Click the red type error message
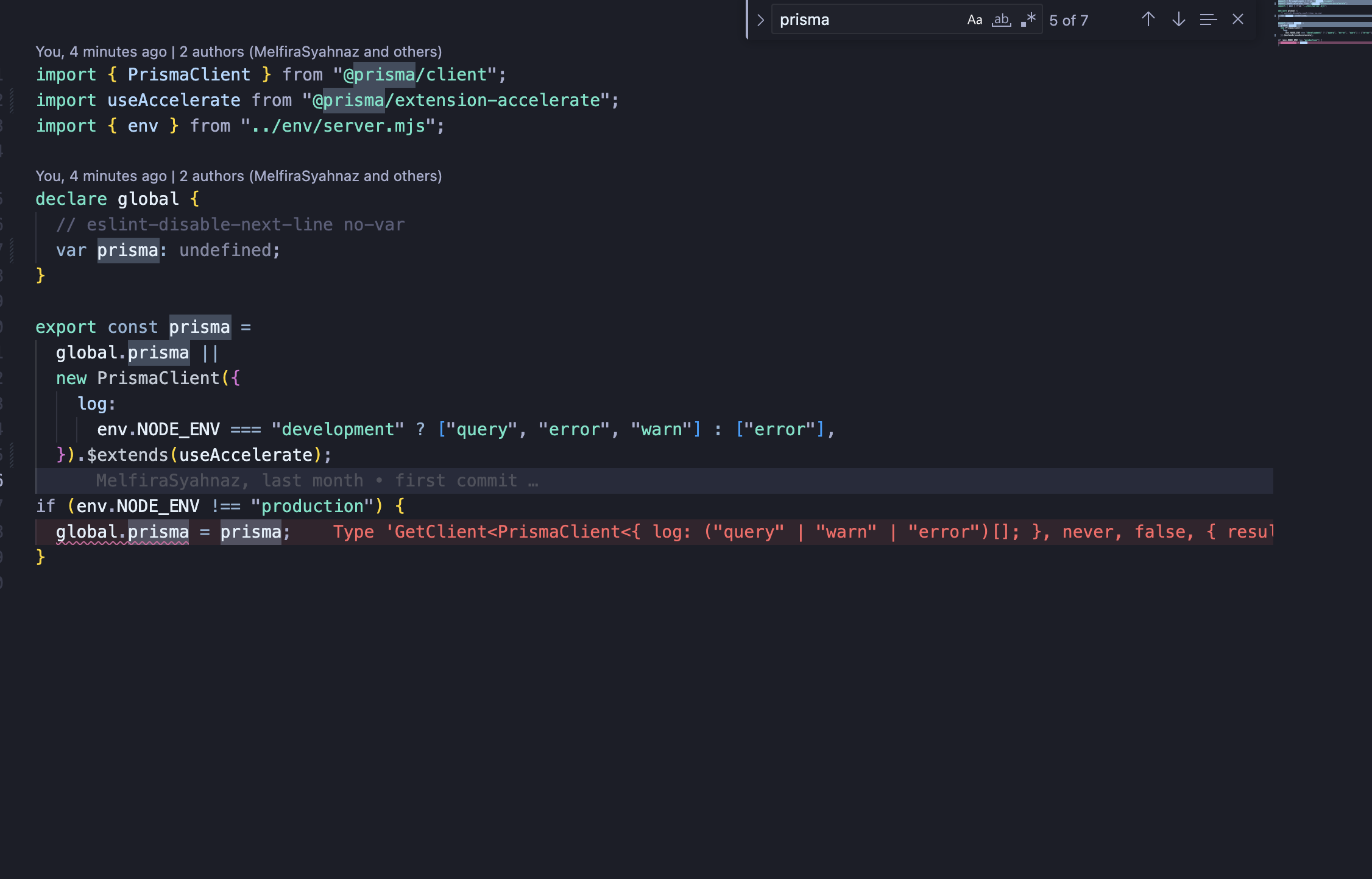Image resolution: width=1372 pixels, height=879 pixels. click(x=792, y=532)
